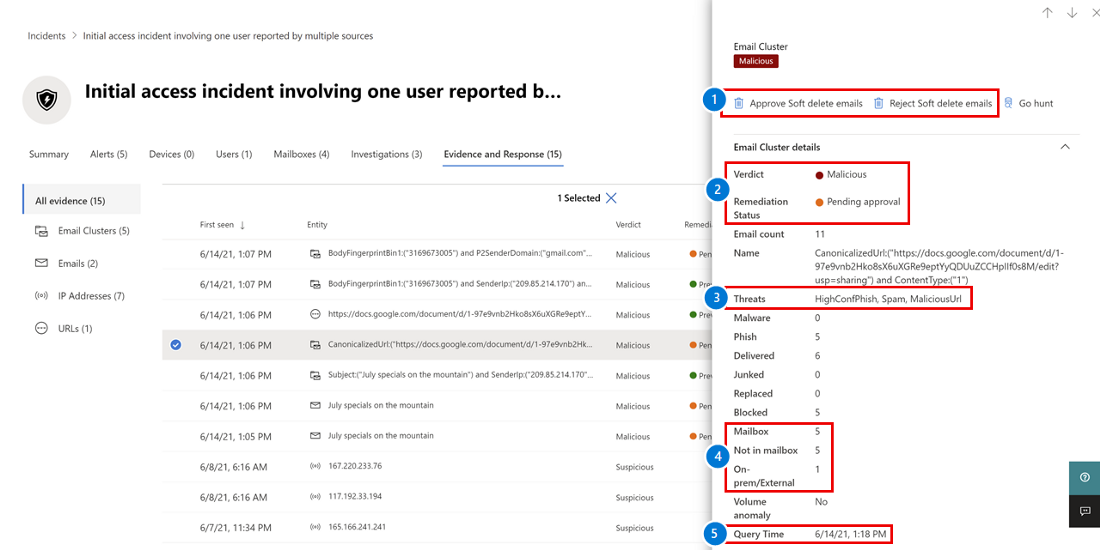Go to previous item with up arrow
The height and width of the screenshot is (550, 1100).
pyautogui.click(x=1047, y=13)
